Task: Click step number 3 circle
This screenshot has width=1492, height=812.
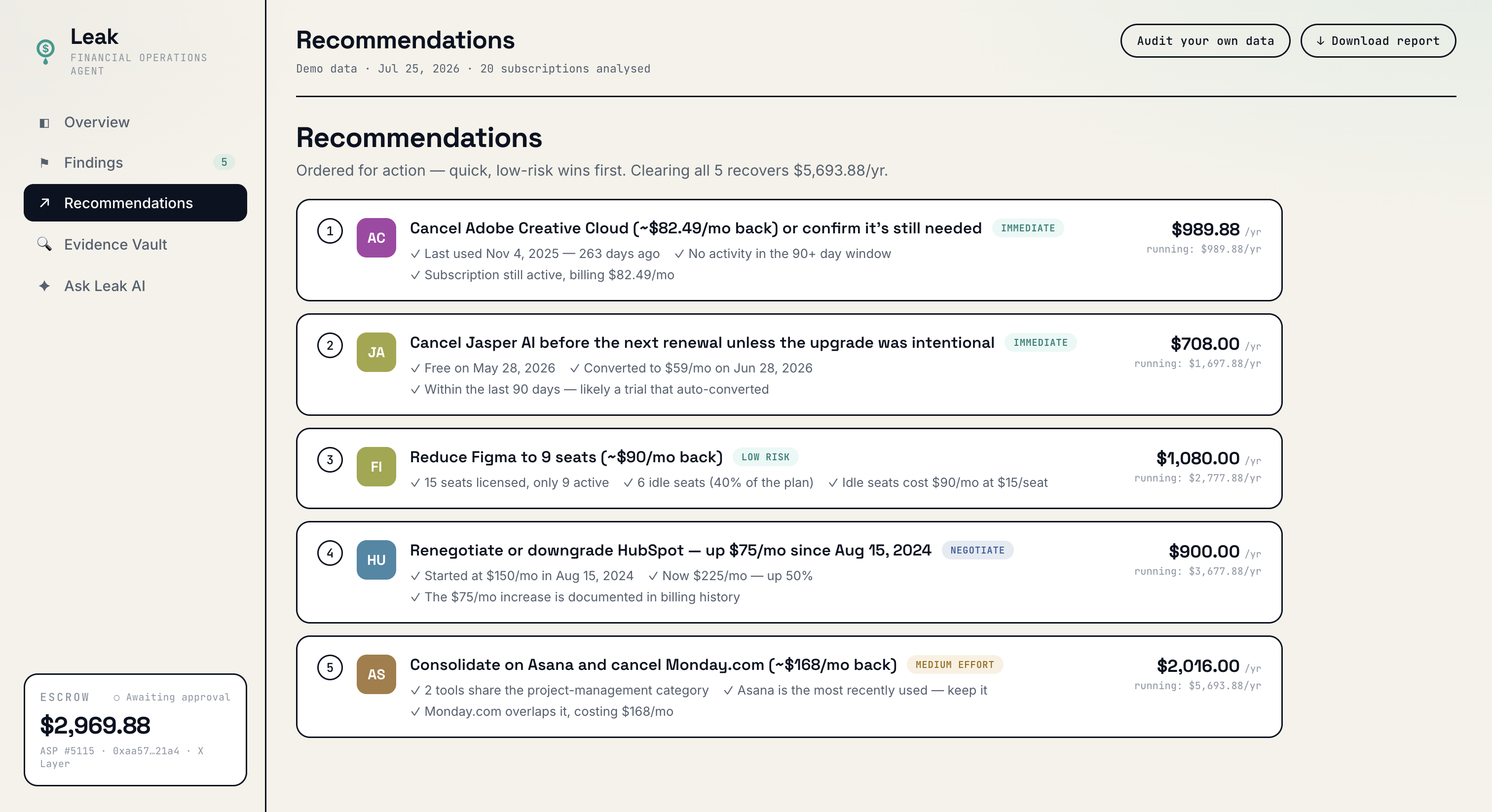Action: pyautogui.click(x=330, y=460)
